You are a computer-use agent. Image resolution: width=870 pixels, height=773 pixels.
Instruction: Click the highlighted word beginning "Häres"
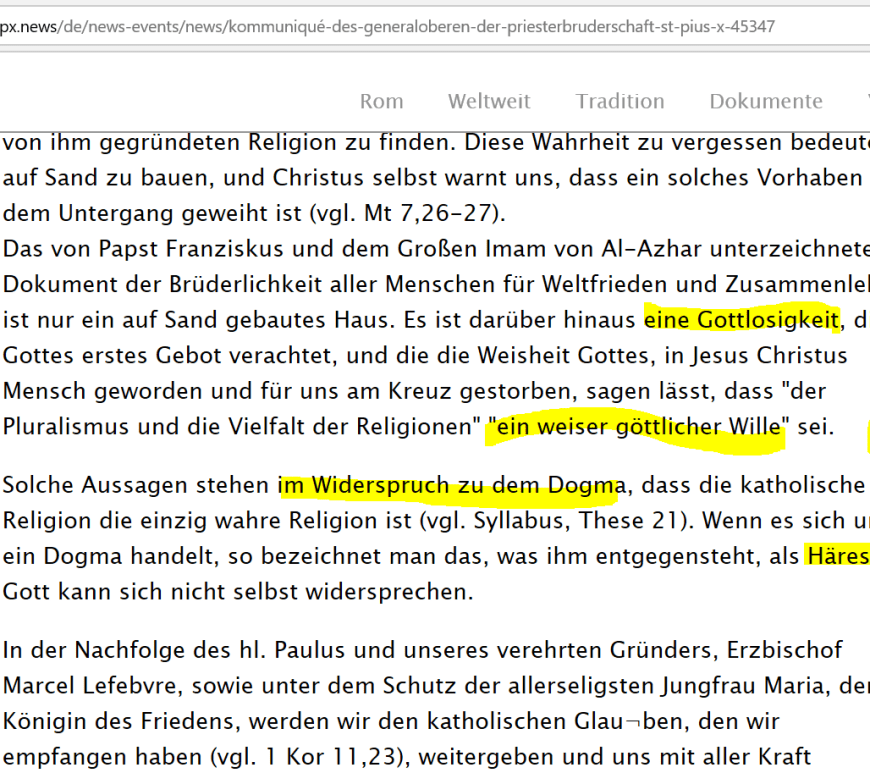pyautogui.click(x=838, y=557)
